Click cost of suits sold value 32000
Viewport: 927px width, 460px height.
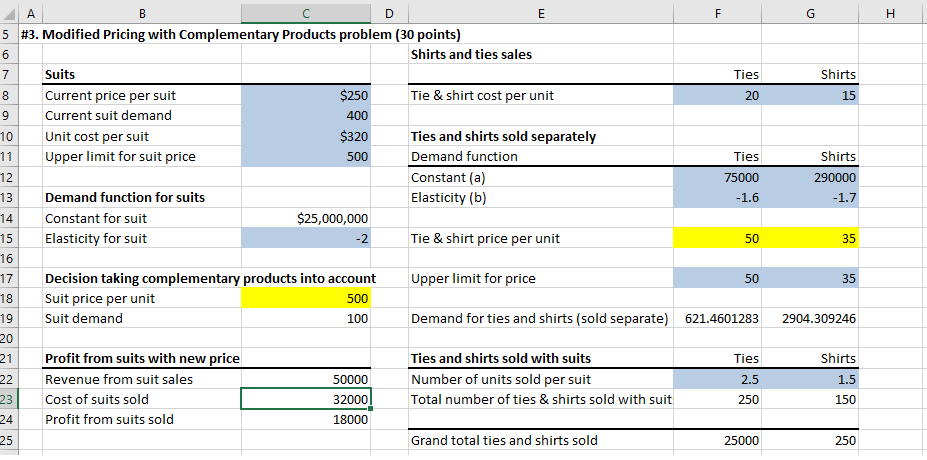point(306,400)
